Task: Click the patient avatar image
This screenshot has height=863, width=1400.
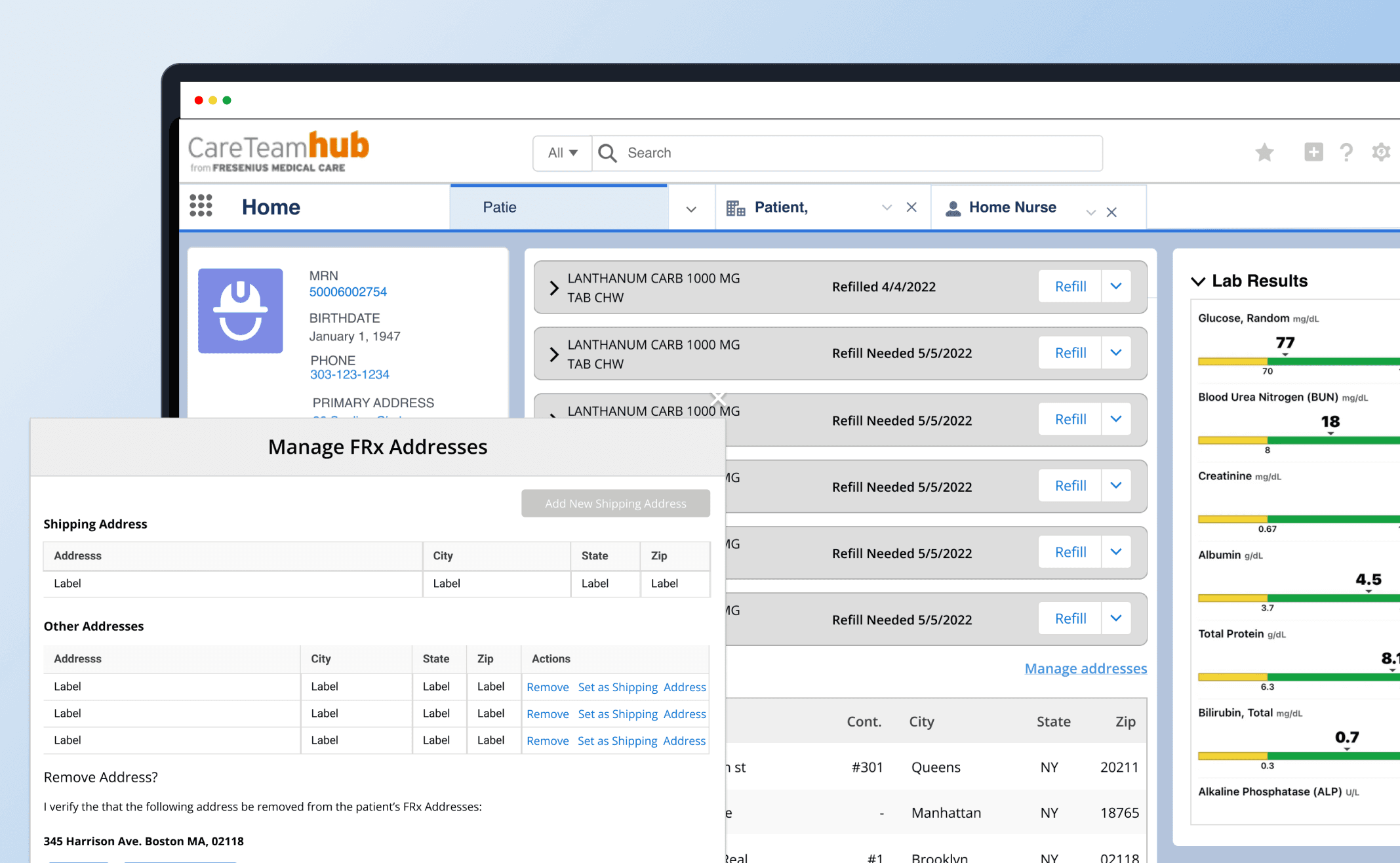Action: [x=241, y=311]
